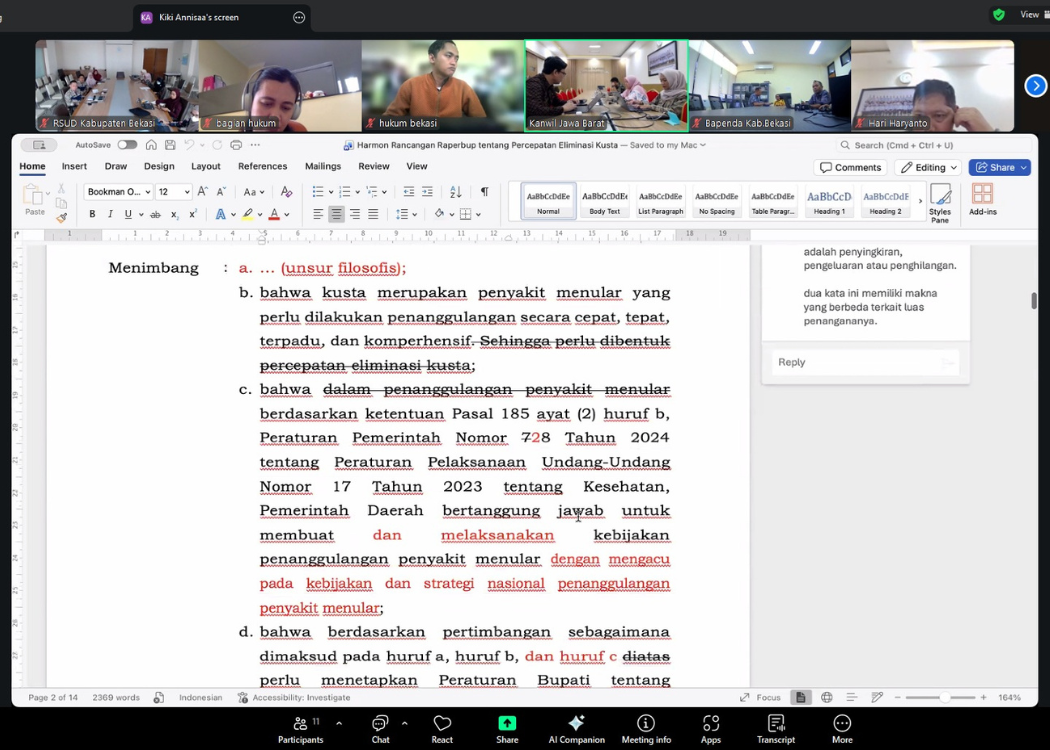
Task: Open the Add-ins gallery
Action: pos(982,200)
